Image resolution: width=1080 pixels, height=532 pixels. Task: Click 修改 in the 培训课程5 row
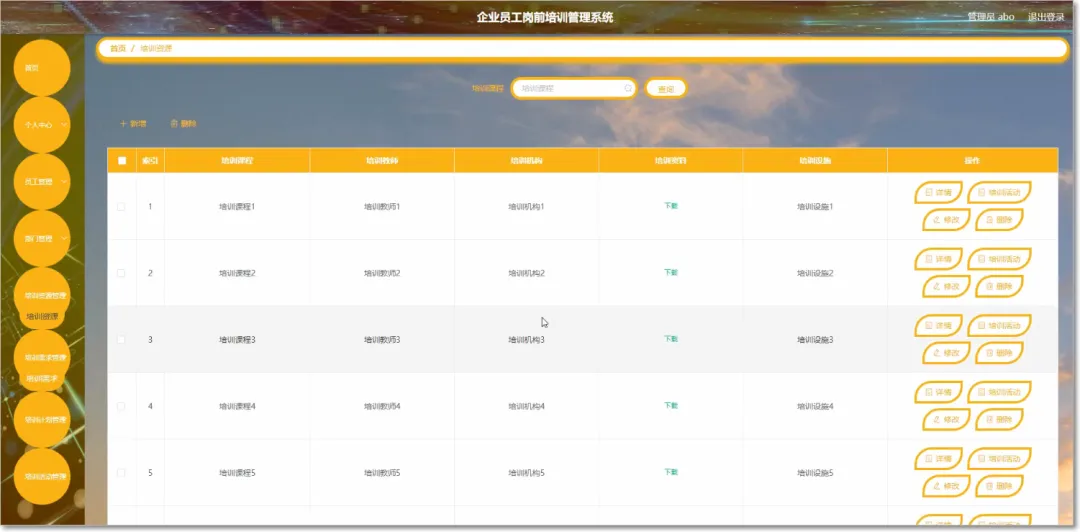[946, 486]
